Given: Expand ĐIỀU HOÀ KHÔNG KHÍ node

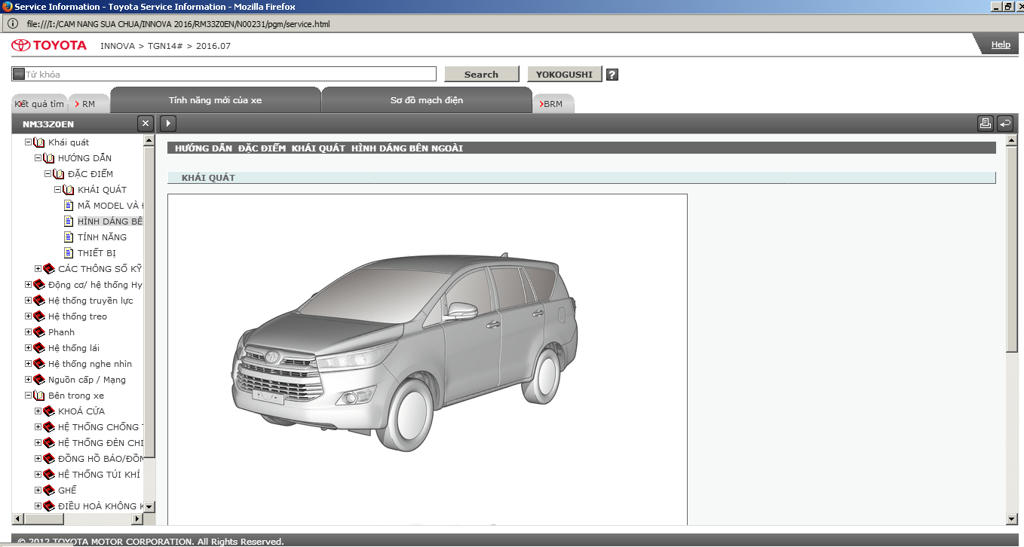Looking at the screenshot, I should point(38,506).
